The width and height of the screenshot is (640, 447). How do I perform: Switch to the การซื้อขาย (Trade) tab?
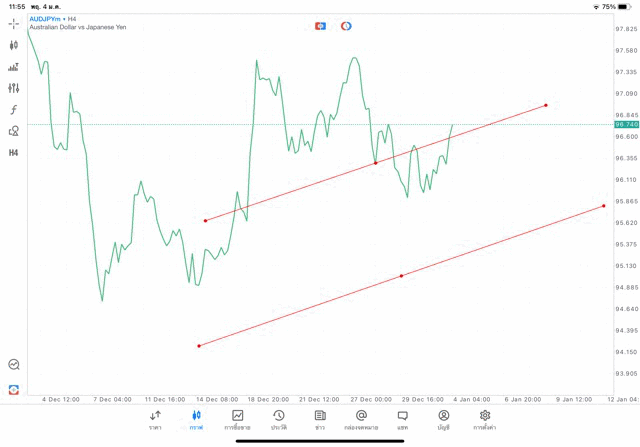click(x=238, y=419)
